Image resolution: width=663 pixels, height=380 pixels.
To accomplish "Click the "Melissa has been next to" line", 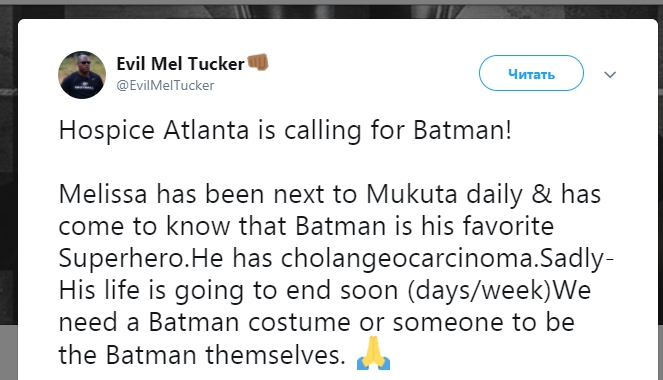I will 330,194.
